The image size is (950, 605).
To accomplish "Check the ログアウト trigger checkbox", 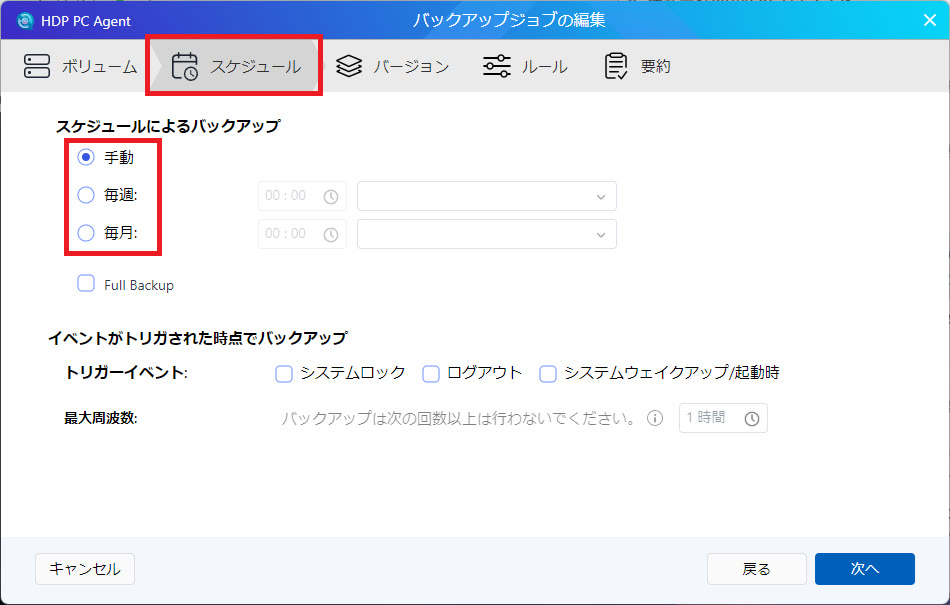I will point(431,373).
